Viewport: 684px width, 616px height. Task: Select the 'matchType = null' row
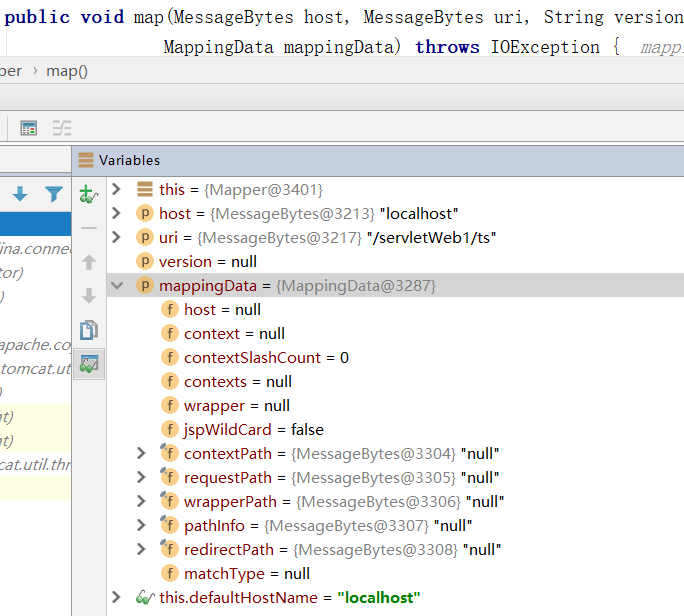click(x=395, y=574)
